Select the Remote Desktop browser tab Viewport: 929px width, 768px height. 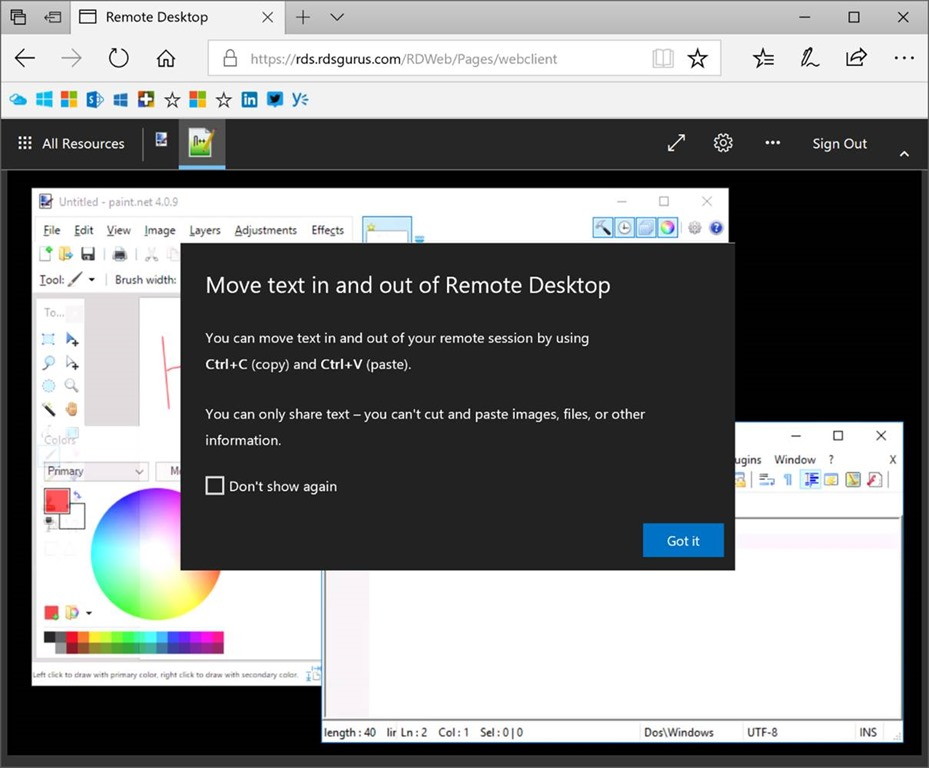(x=176, y=17)
